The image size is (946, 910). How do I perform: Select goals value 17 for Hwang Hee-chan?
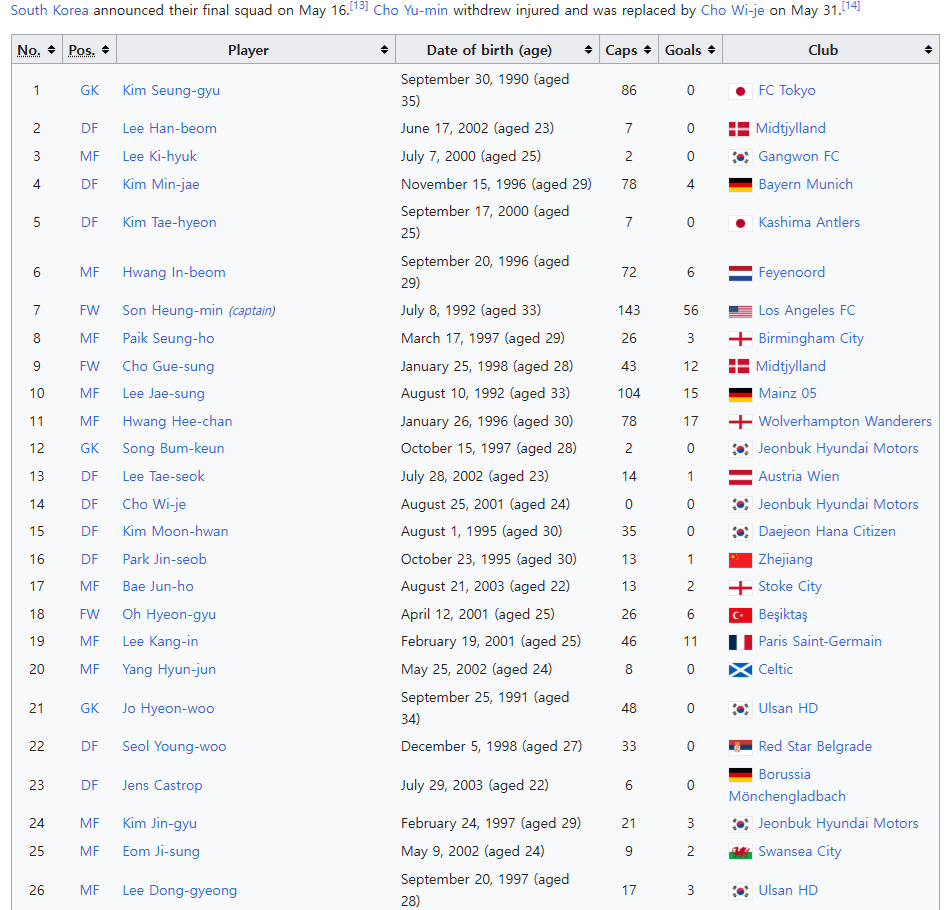pyautogui.click(x=691, y=421)
